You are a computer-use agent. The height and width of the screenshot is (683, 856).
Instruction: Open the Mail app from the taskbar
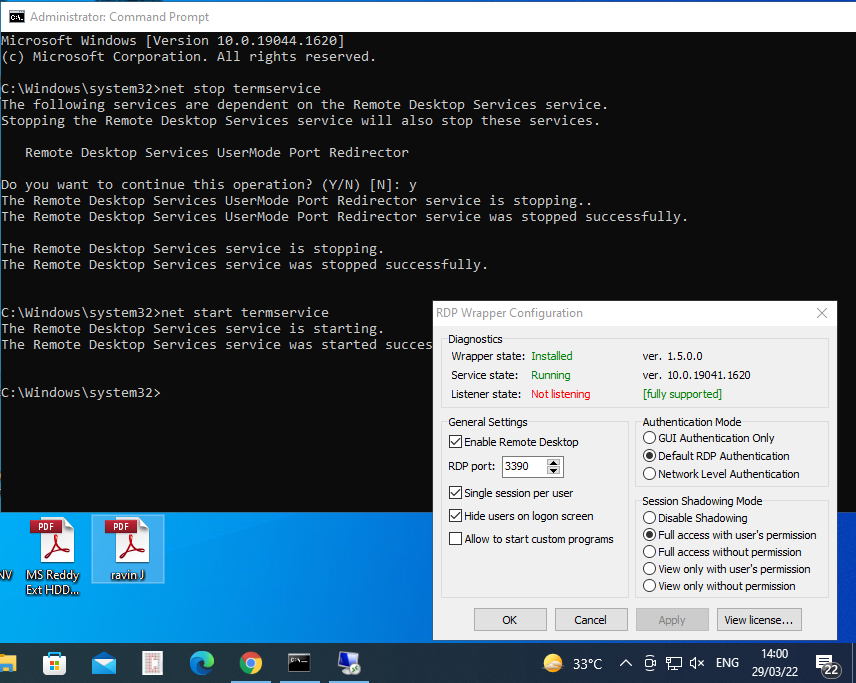click(x=104, y=663)
